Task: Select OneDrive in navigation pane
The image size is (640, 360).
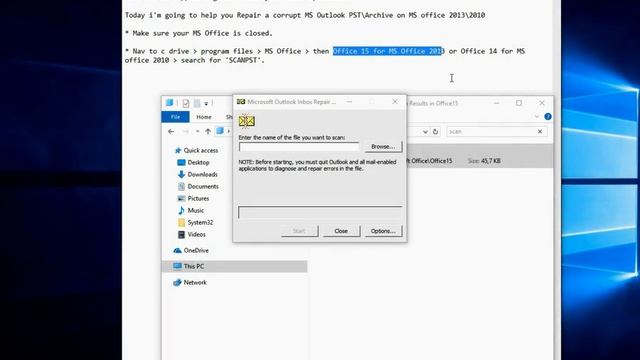Action: [x=196, y=251]
